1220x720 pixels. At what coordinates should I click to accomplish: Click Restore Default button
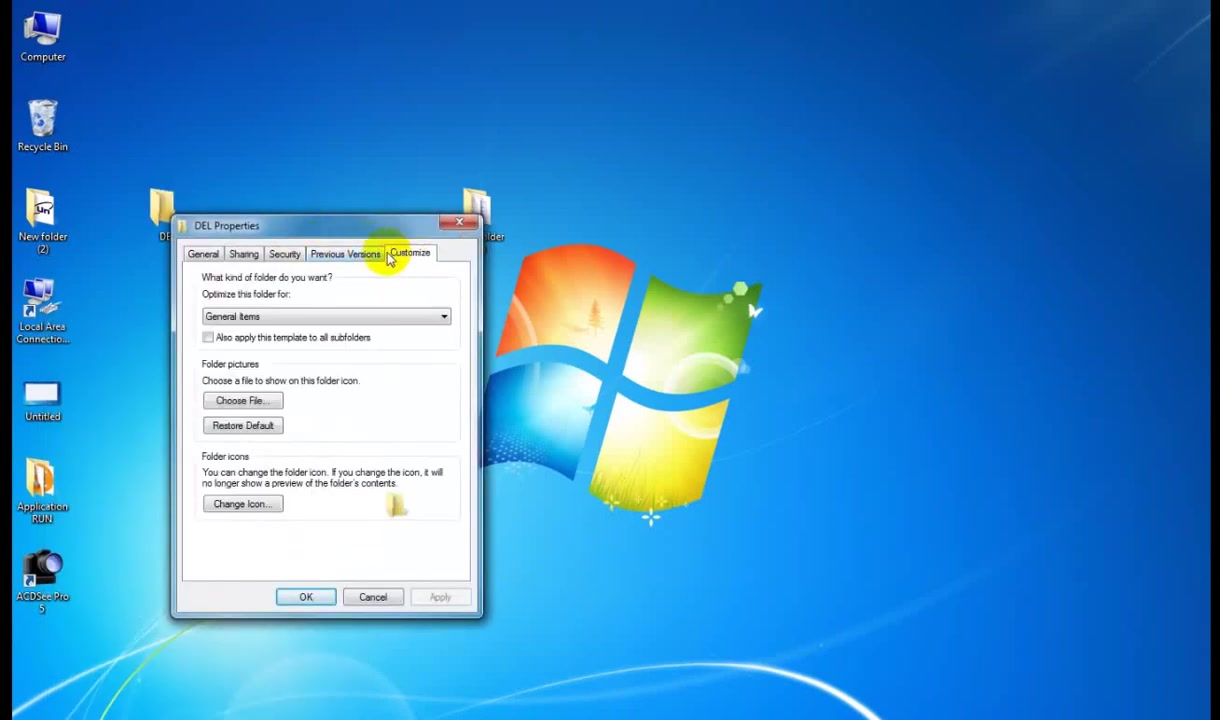[243, 426]
